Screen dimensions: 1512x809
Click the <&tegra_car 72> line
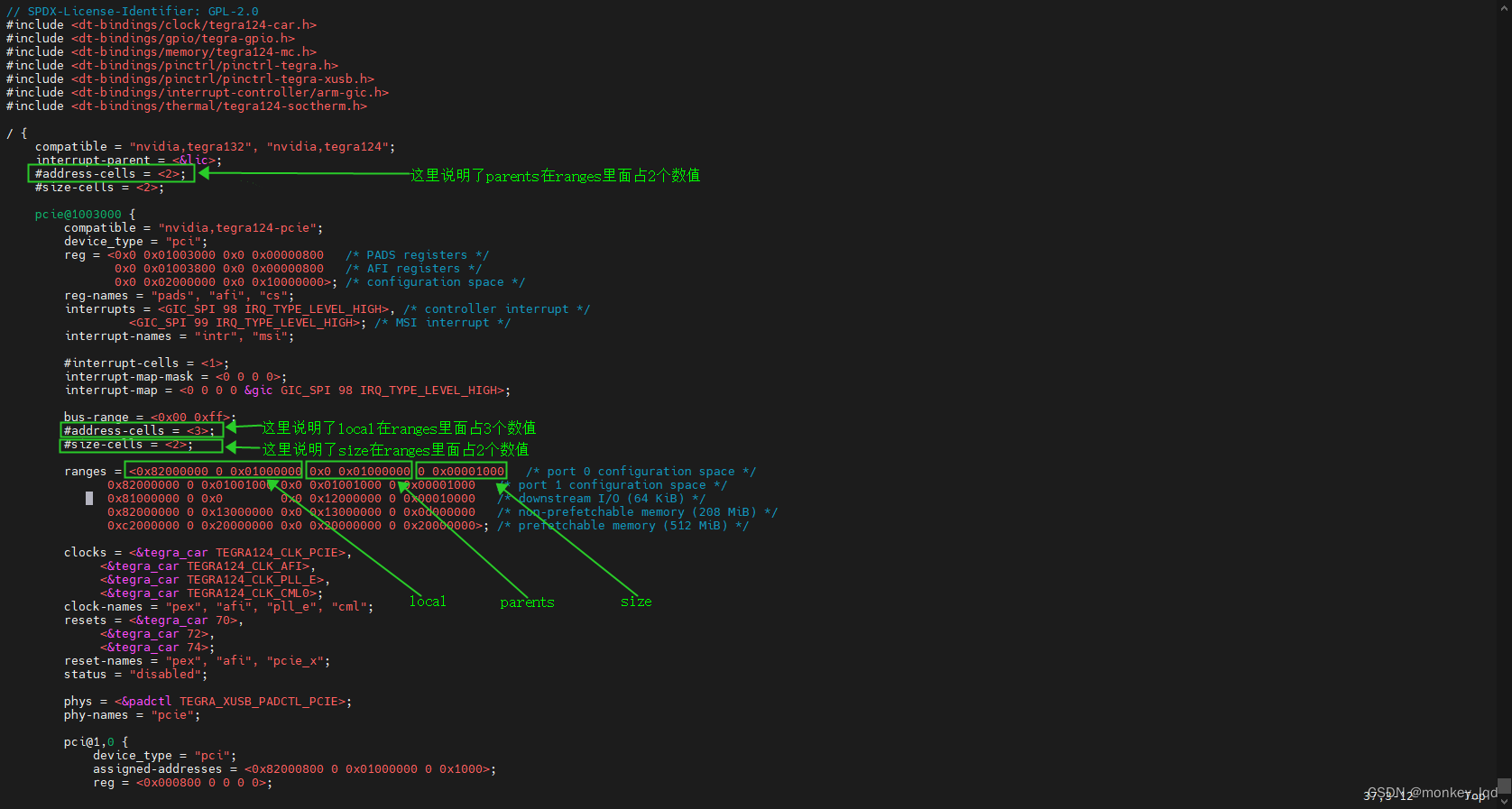(157, 634)
